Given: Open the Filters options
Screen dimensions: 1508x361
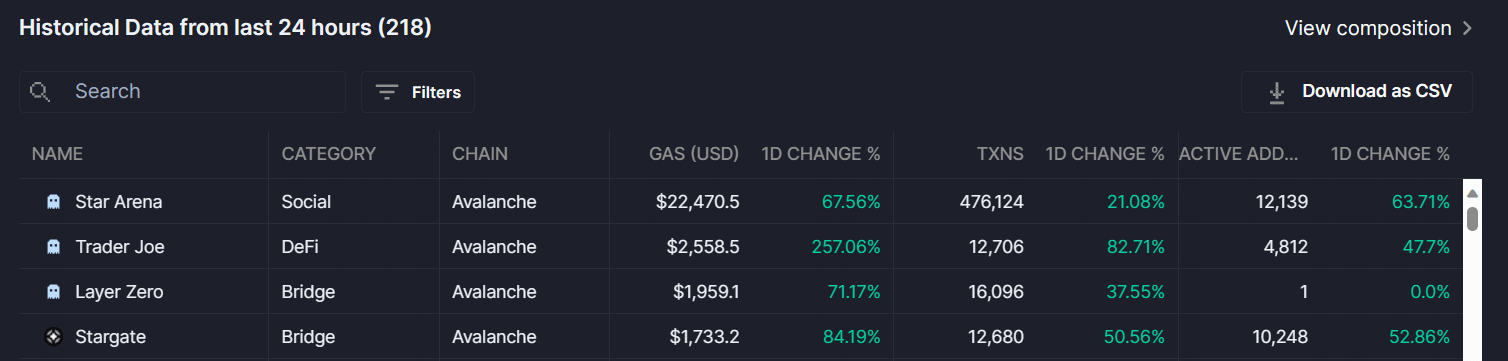Looking at the screenshot, I should click(x=418, y=92).
